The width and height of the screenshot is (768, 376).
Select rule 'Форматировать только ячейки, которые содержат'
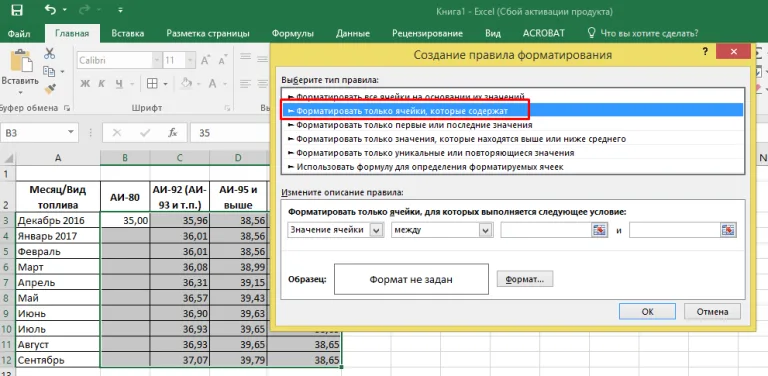(512, 111)
